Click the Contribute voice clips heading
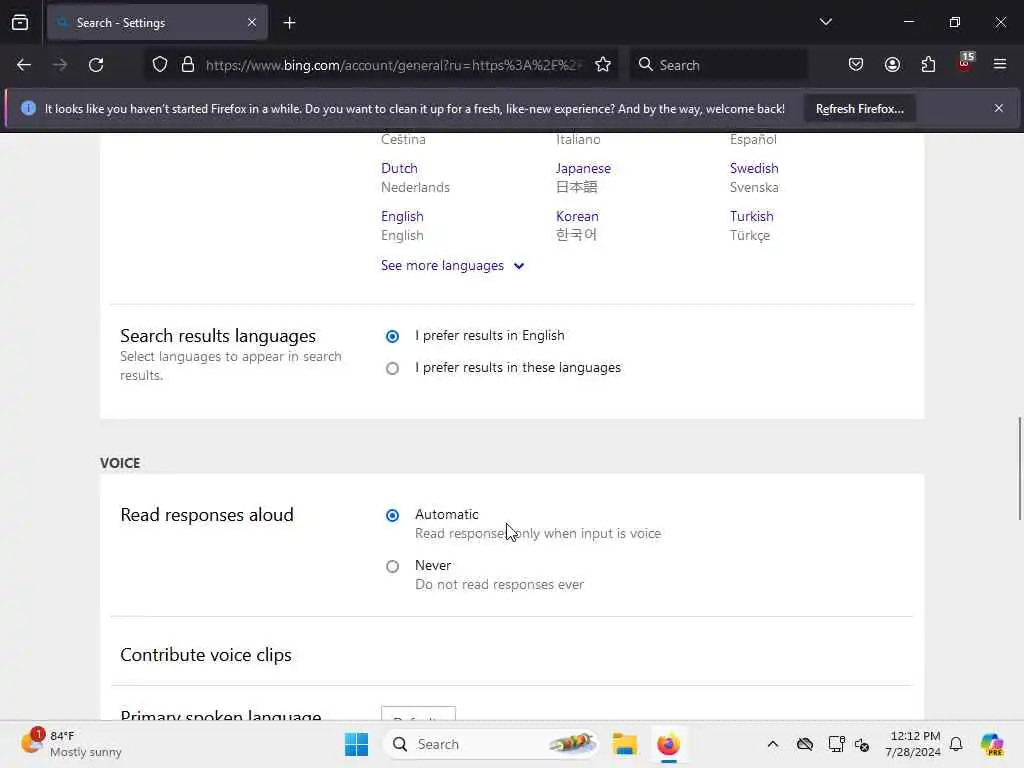This screenshot has height=768, width=1024. 206,655
